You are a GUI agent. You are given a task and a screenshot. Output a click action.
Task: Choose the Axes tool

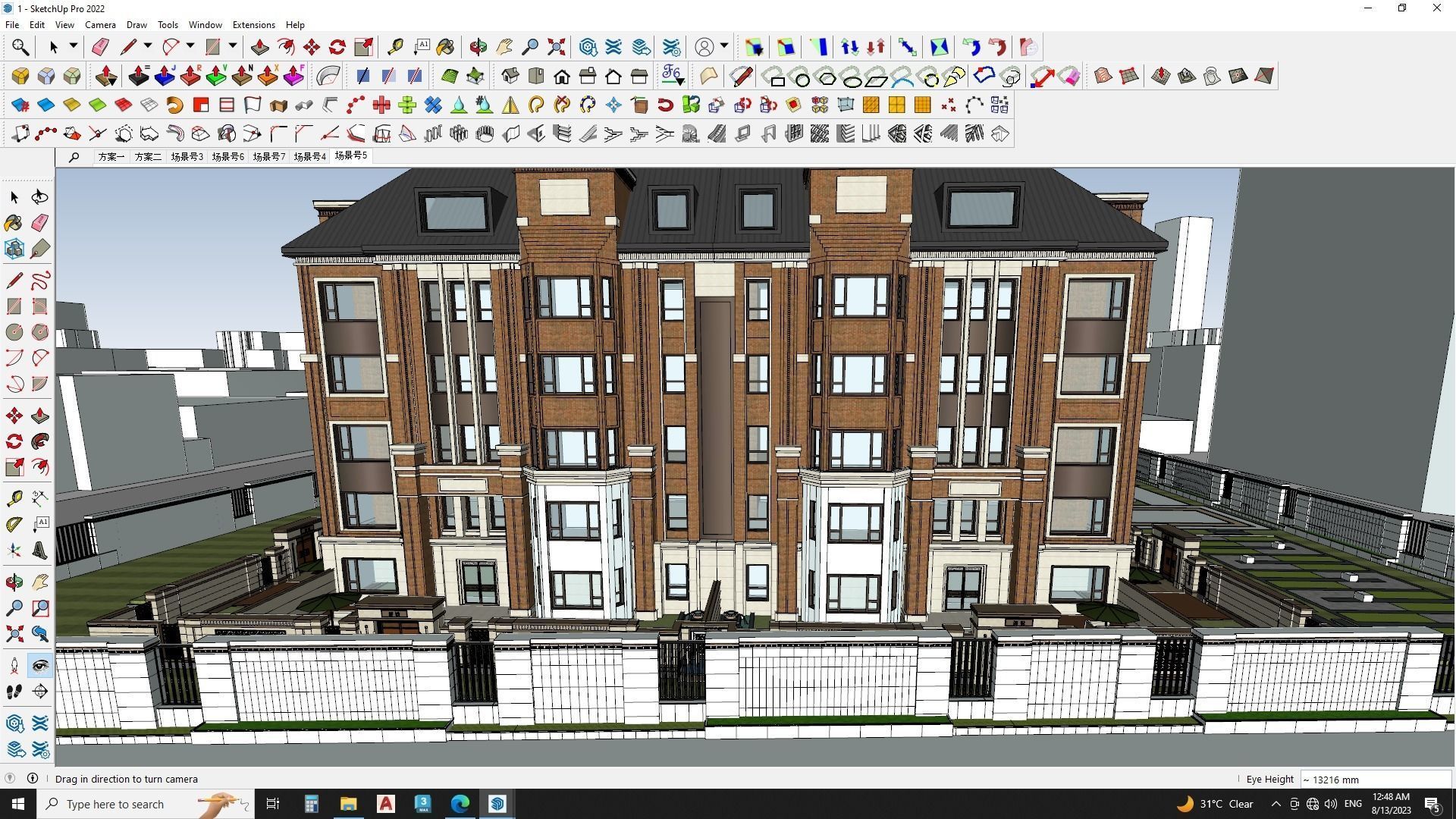14,551
